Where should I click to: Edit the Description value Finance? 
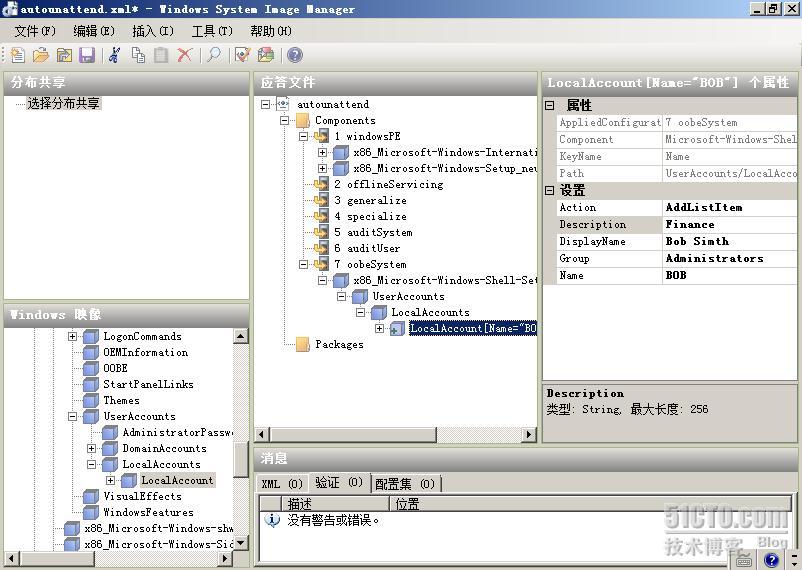729,224
